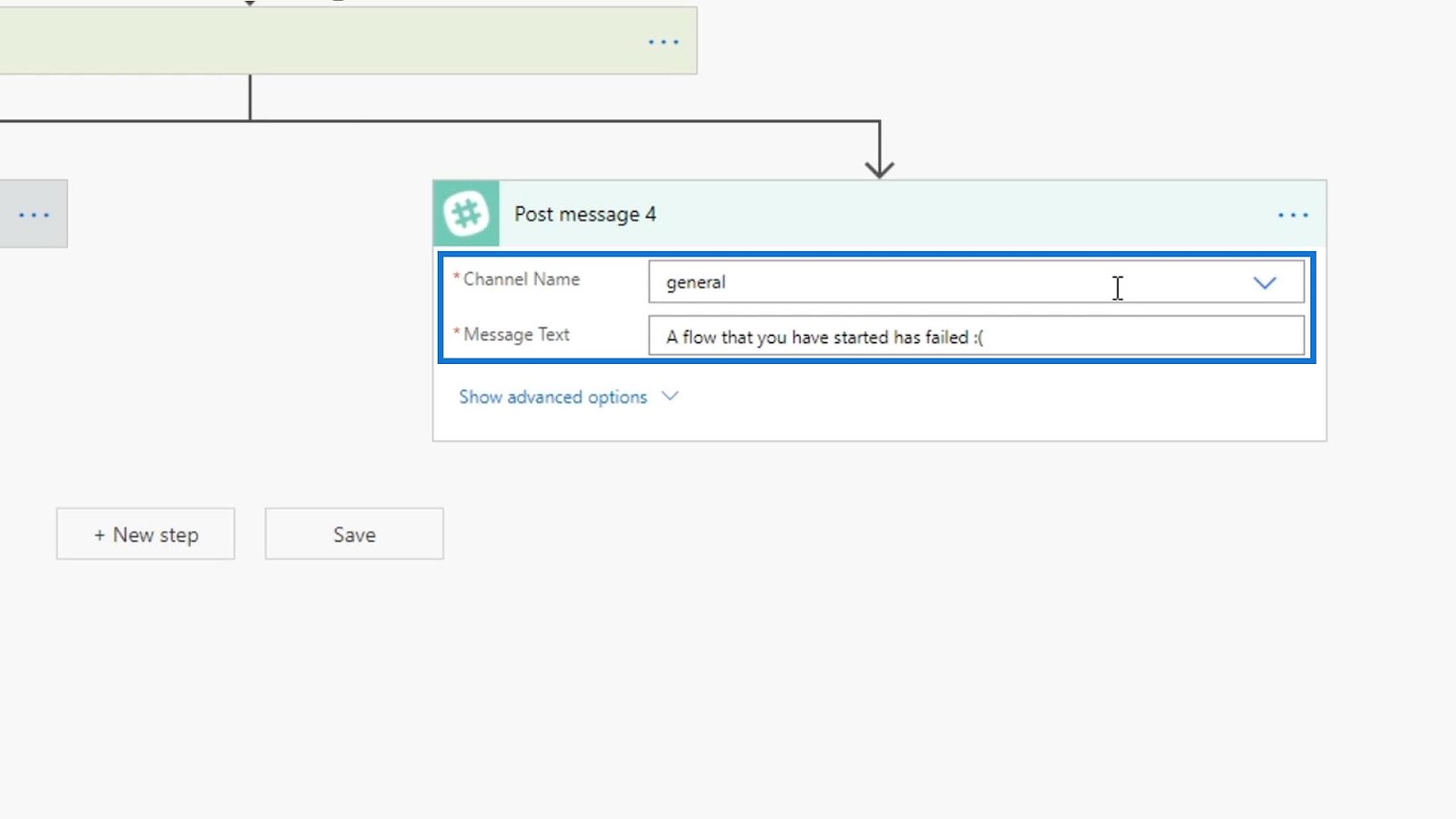Click the down arrowhead above Post message 4

[x=879, y=167]
